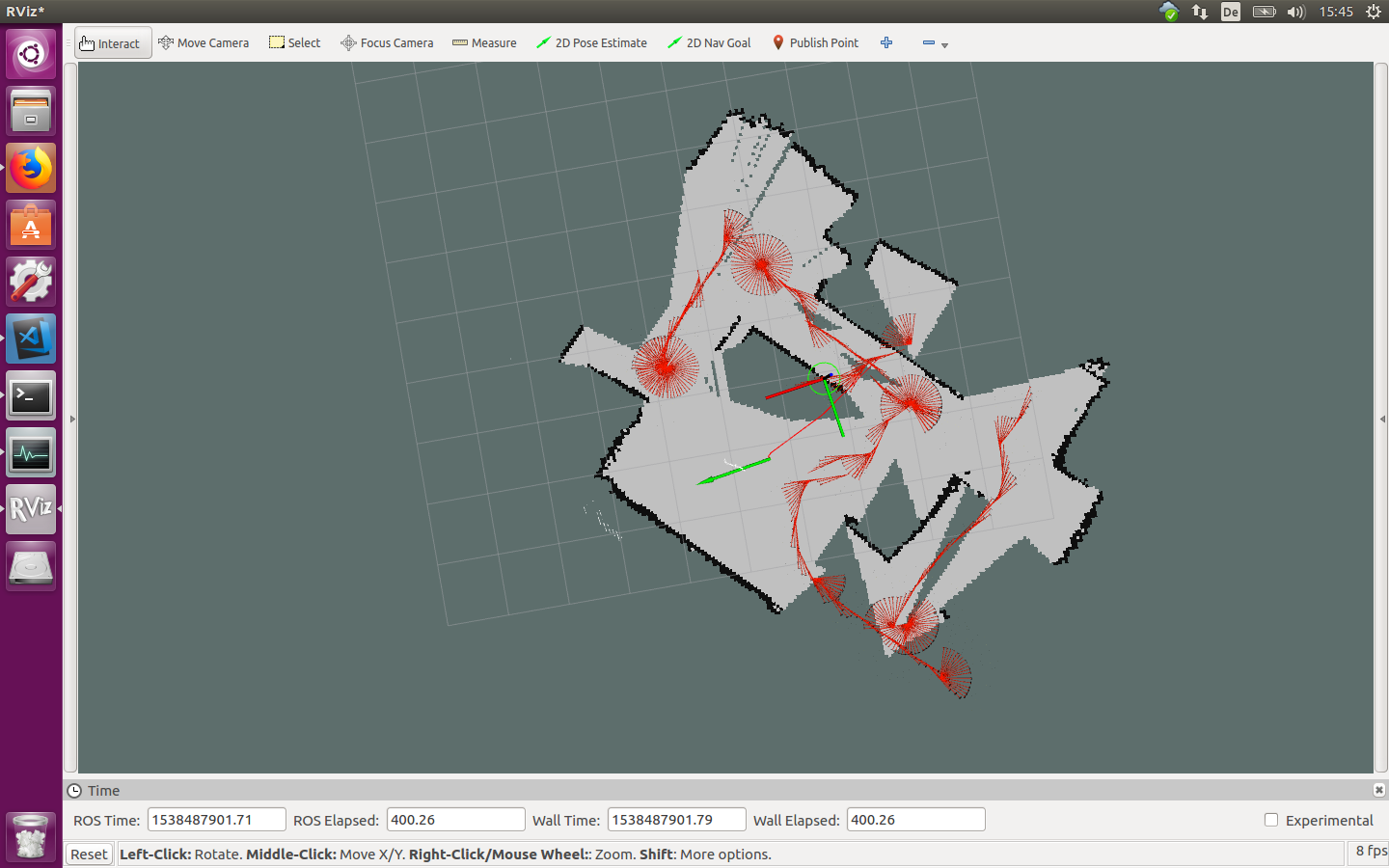Image resolution: width=1389 pixels, height=868 pixels.
Task: Open the keyboard layout De indicator
Action: pyautogui.click(x=1231, y=12)
